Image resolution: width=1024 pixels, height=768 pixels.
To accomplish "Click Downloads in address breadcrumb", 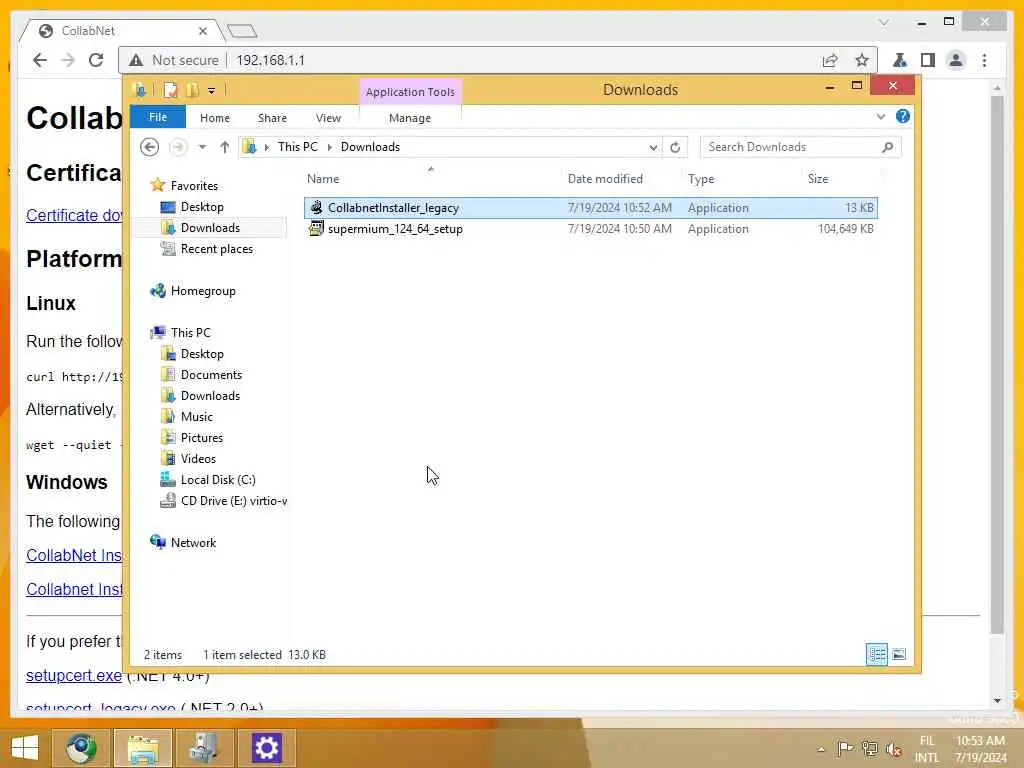I will (370, 147).
